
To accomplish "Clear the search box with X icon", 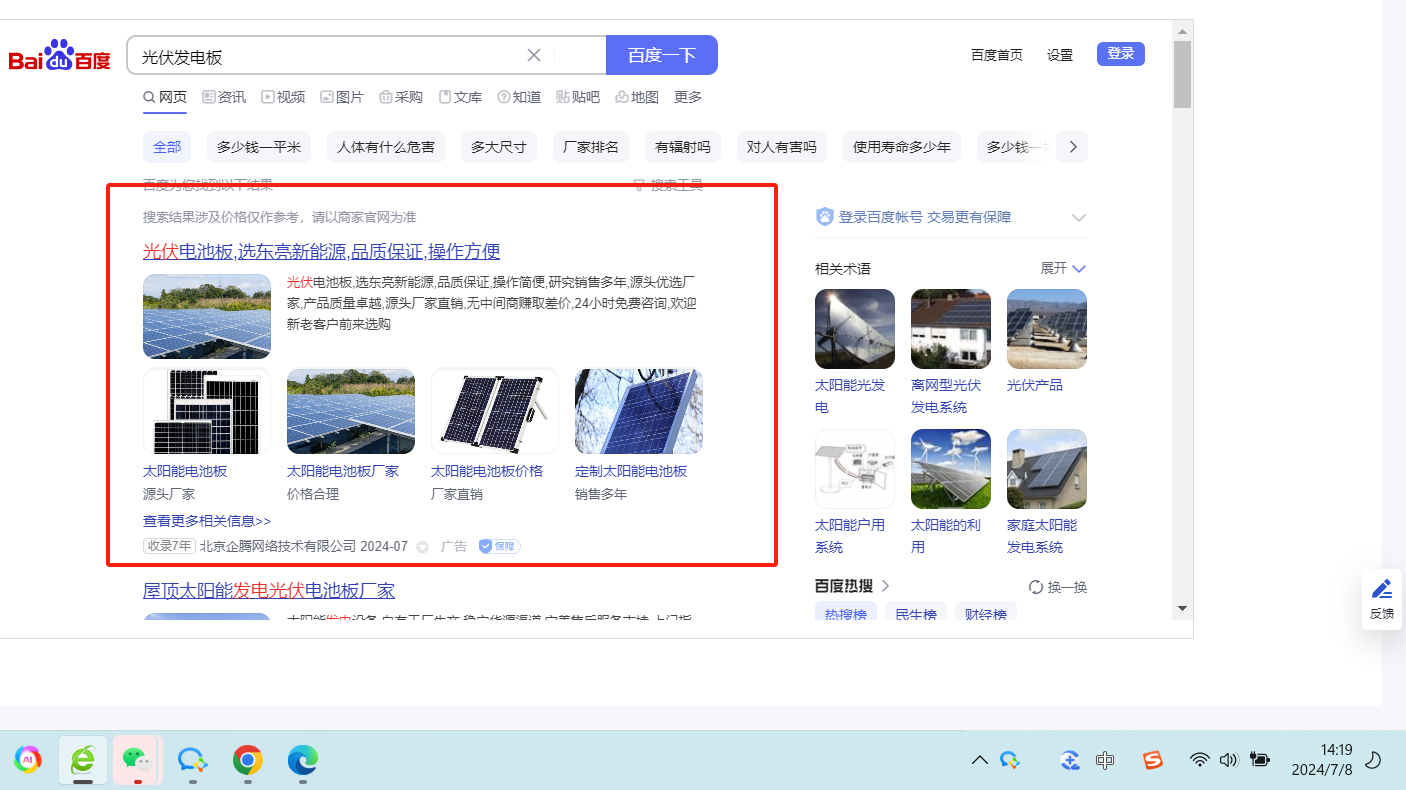I will [534, 55].
